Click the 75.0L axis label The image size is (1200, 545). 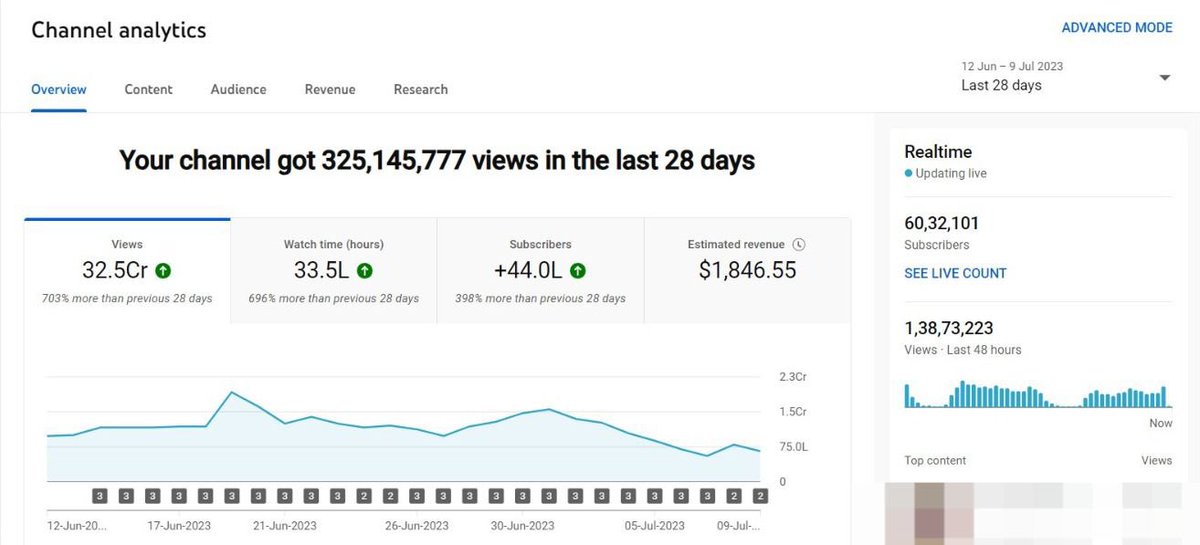(793, 447)
